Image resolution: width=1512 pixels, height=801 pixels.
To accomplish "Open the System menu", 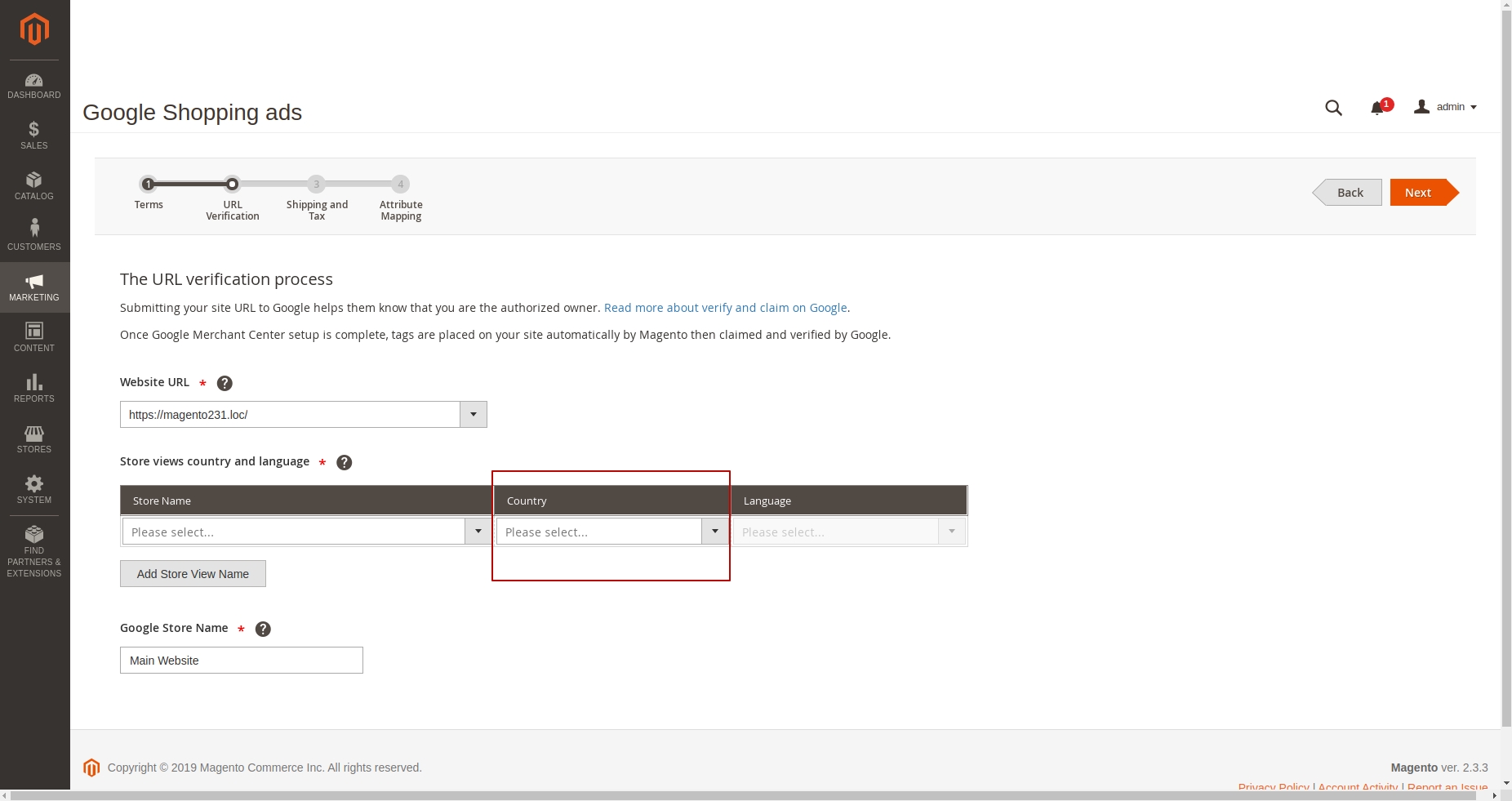I will click(34, 490).
